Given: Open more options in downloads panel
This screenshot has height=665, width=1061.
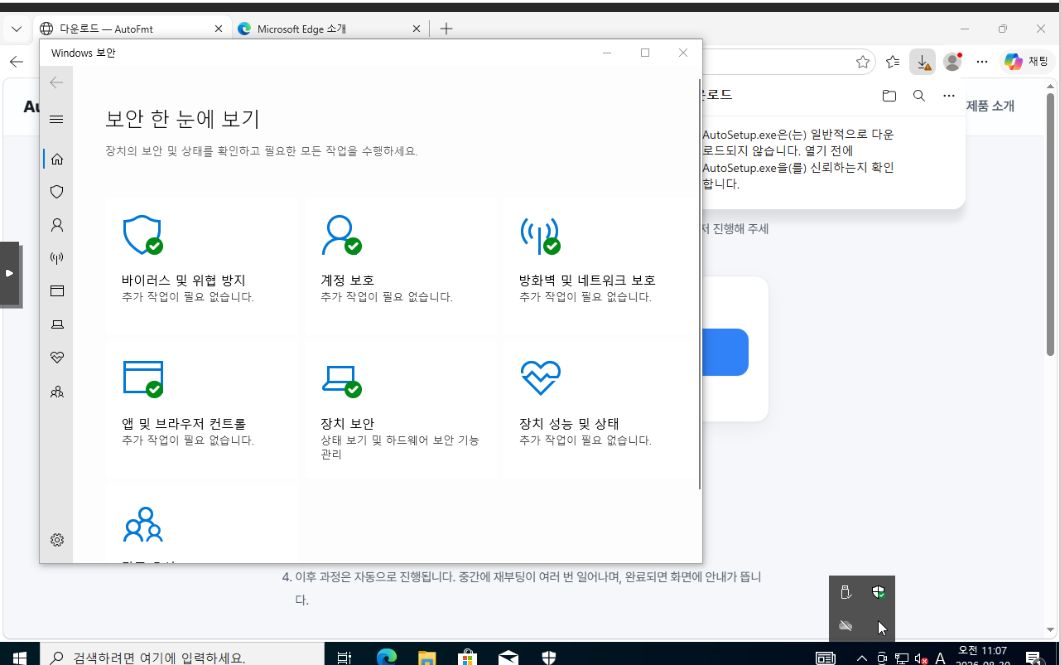Looking at the screenshot, I should (x=949, y=95).
